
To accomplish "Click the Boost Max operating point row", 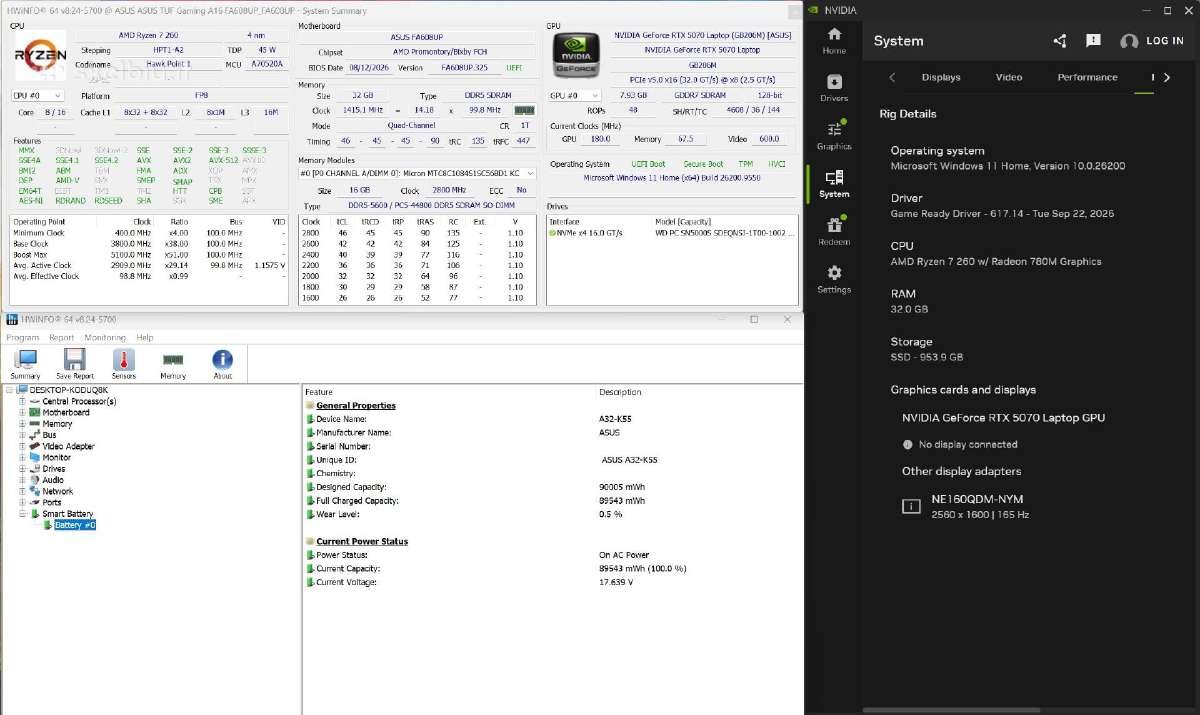I will 150,254.
